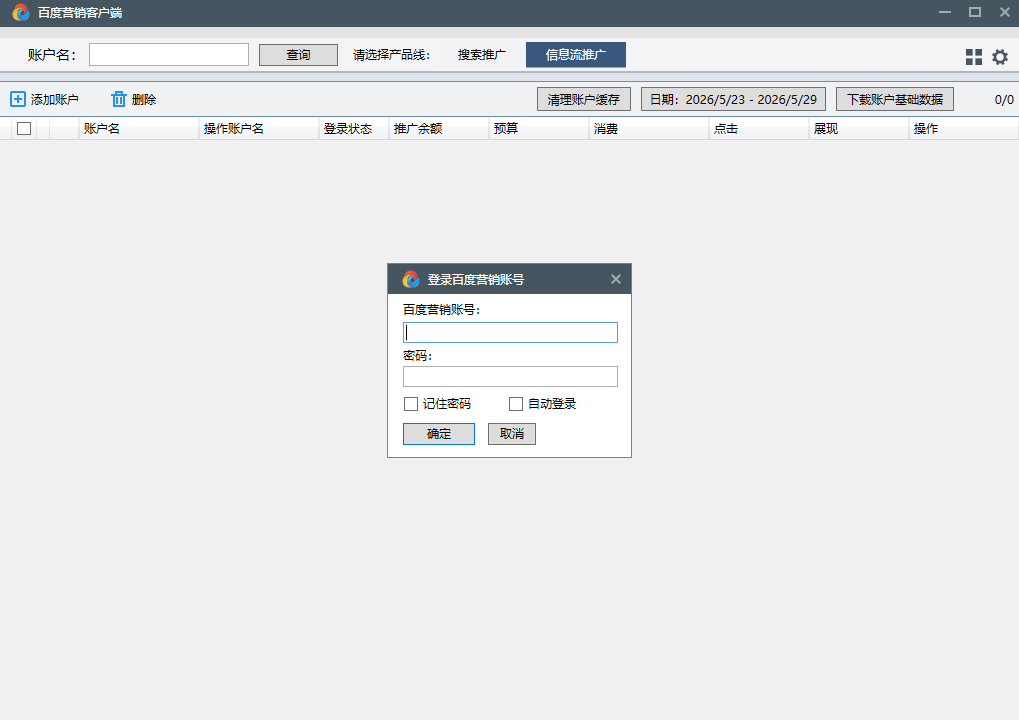Click the logo in the login dialog header
The width and height of the screenshot is (1019, 720).
coord(411,279)
